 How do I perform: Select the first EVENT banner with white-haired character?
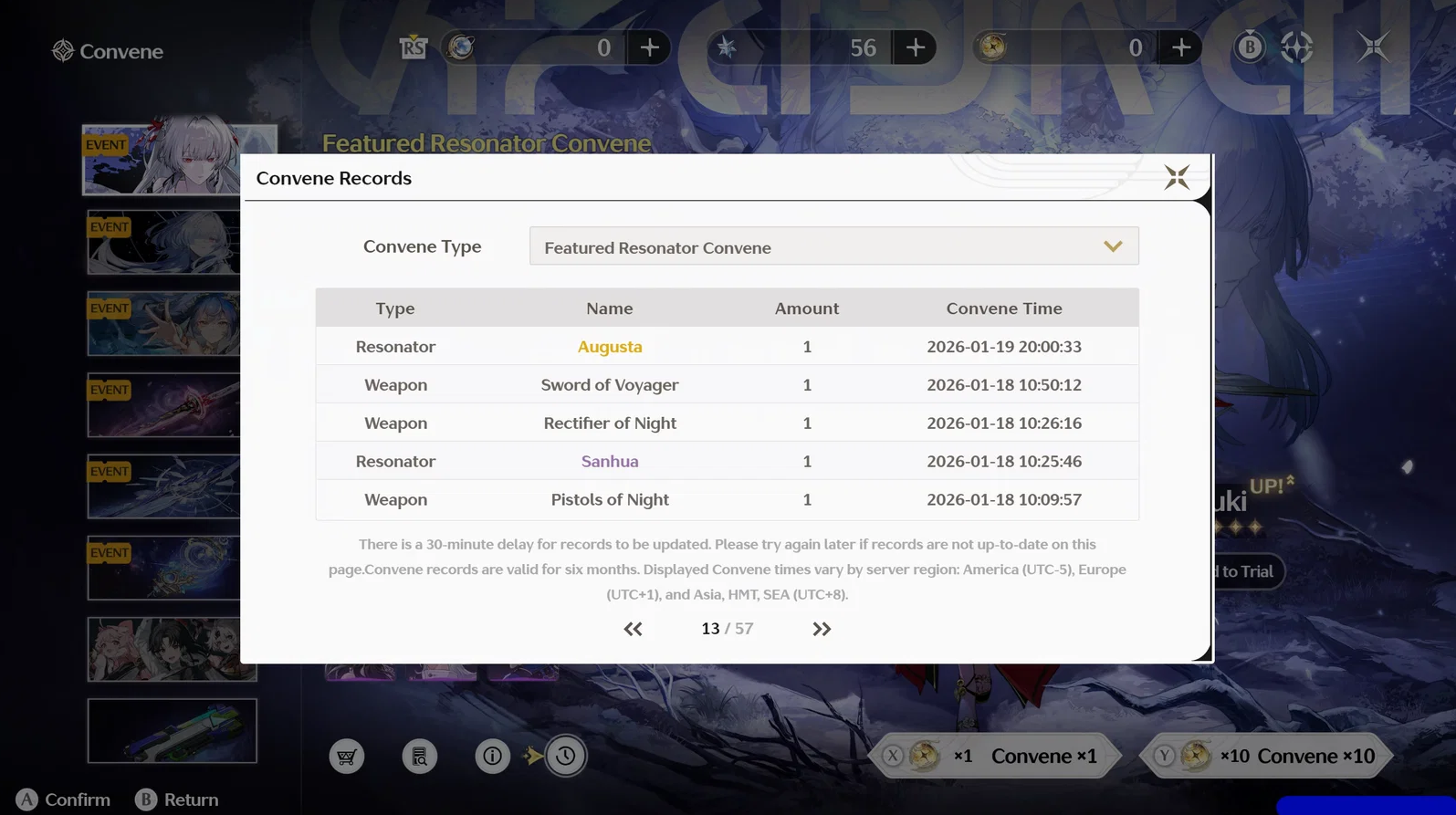(x=179, y=158)
